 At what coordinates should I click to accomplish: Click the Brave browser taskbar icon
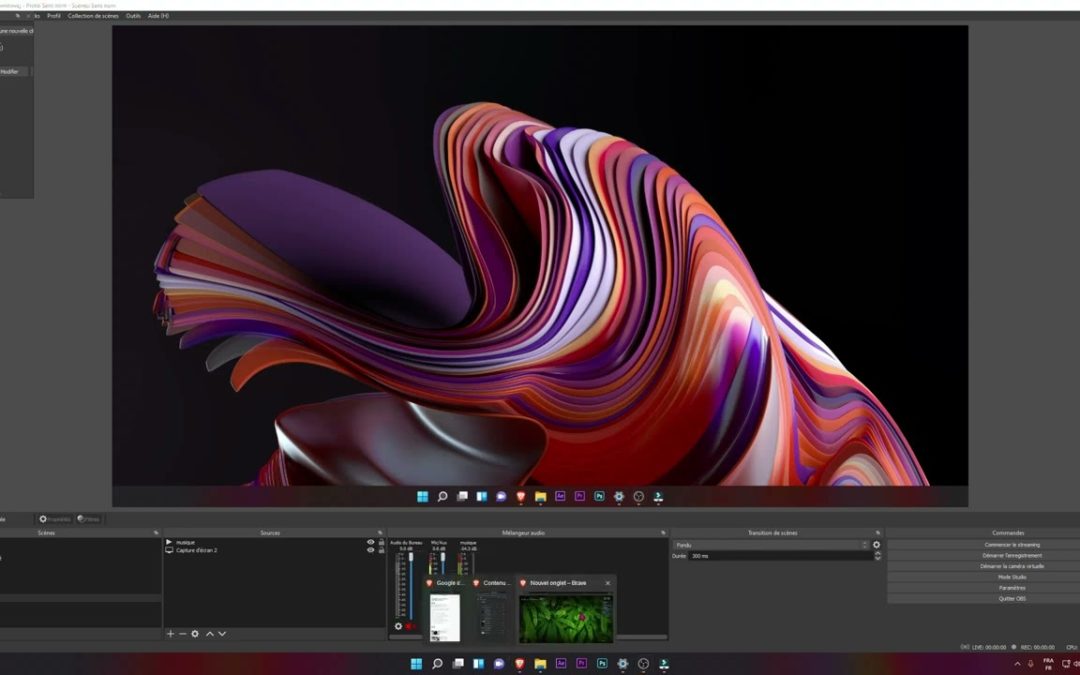pyautogui.click(x=519, y=664)
